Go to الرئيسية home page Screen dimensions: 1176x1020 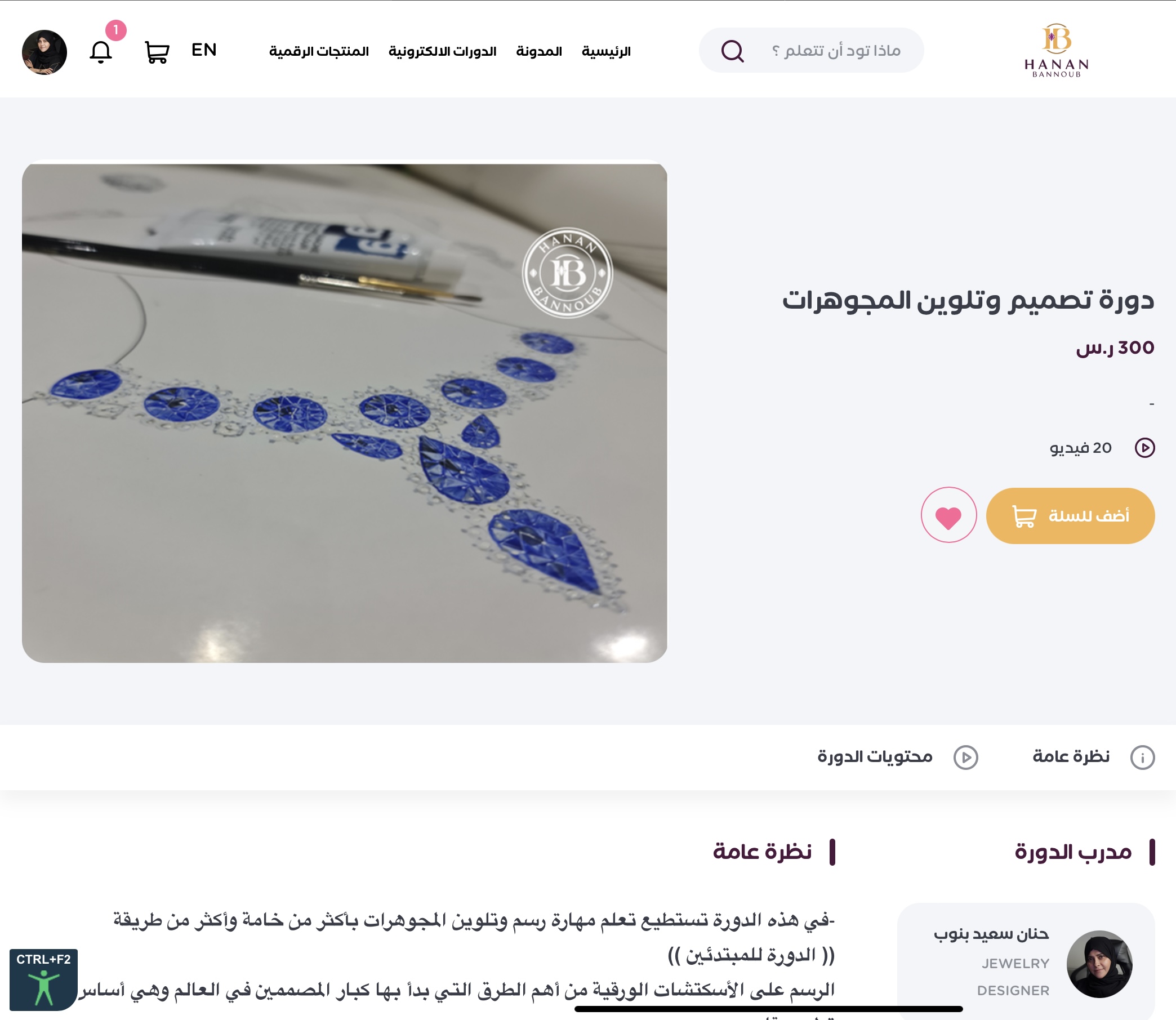tap(606, 51)
